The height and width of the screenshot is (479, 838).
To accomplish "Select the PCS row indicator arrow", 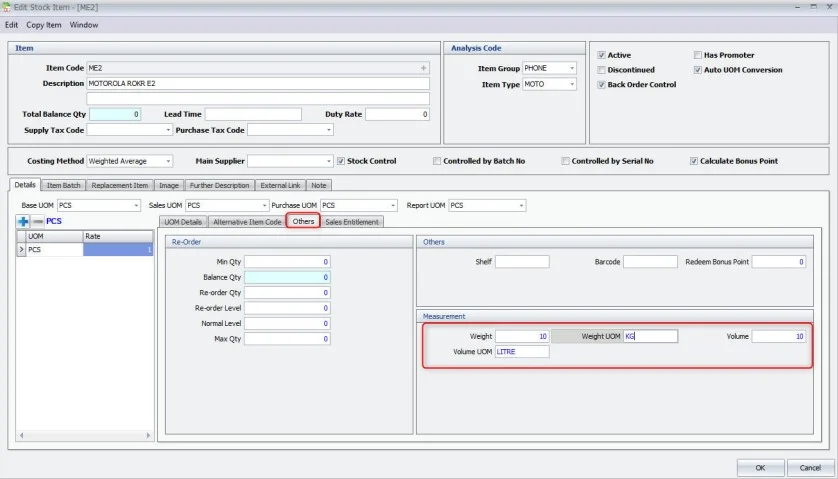I will click(22, 250).
